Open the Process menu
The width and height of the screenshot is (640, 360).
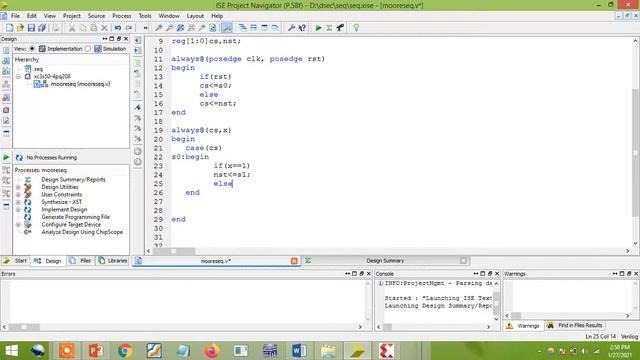[122, 16]
